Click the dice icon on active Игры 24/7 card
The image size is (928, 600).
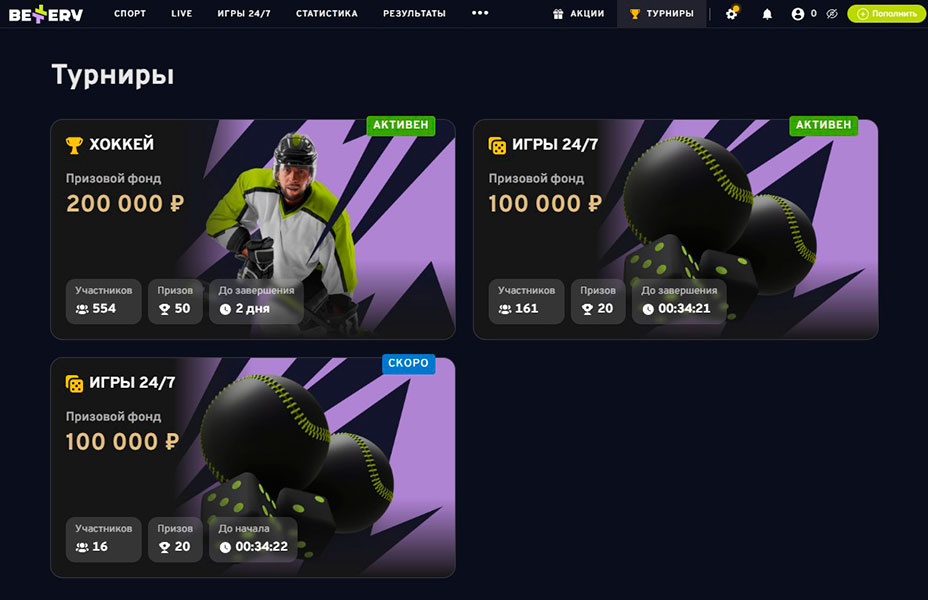click(x=497, y=145)
